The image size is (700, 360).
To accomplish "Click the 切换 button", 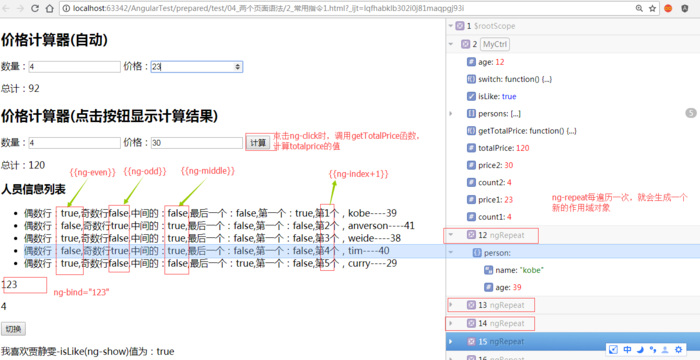I will click(13, 329).
